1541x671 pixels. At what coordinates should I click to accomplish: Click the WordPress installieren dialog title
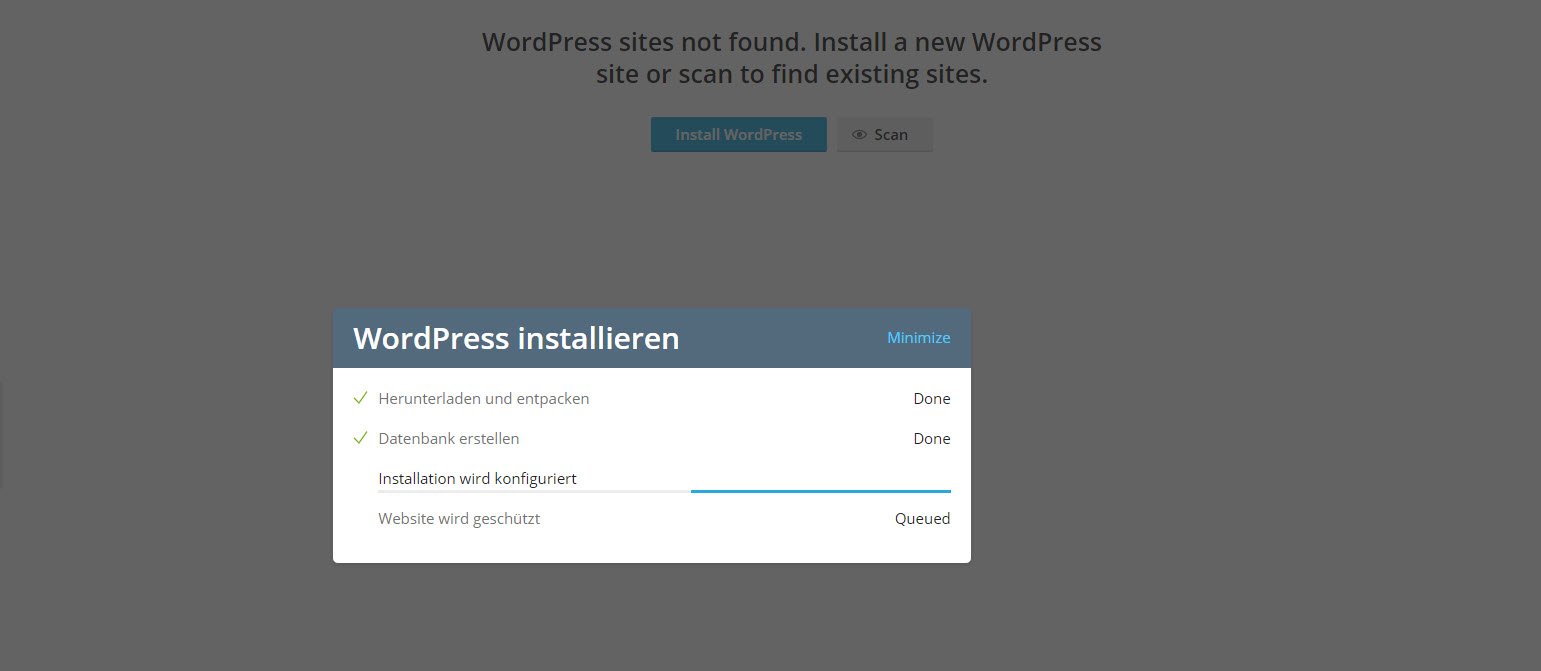point(516,338)
